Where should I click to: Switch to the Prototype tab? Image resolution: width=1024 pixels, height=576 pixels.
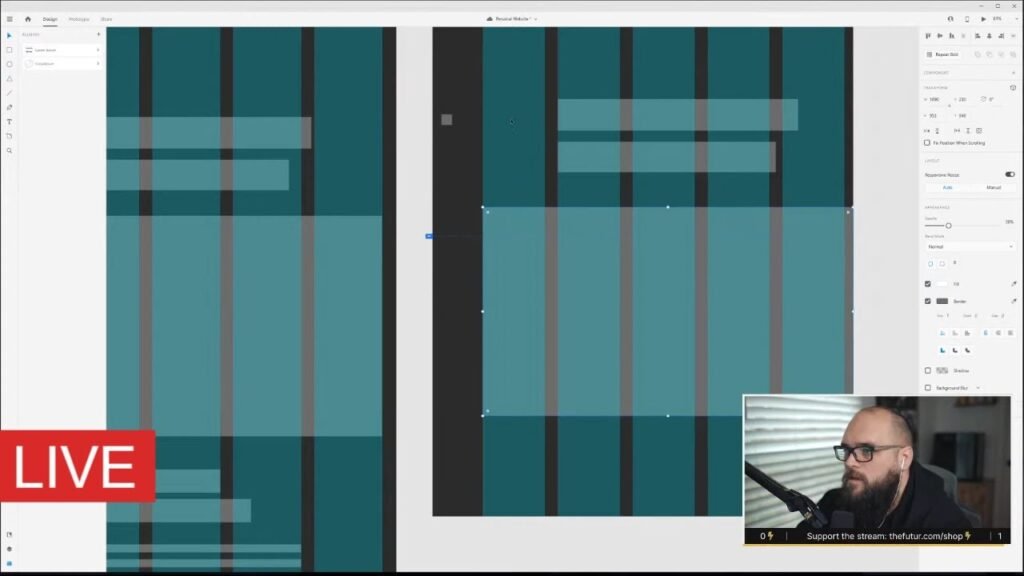click(x=79, y=19)
